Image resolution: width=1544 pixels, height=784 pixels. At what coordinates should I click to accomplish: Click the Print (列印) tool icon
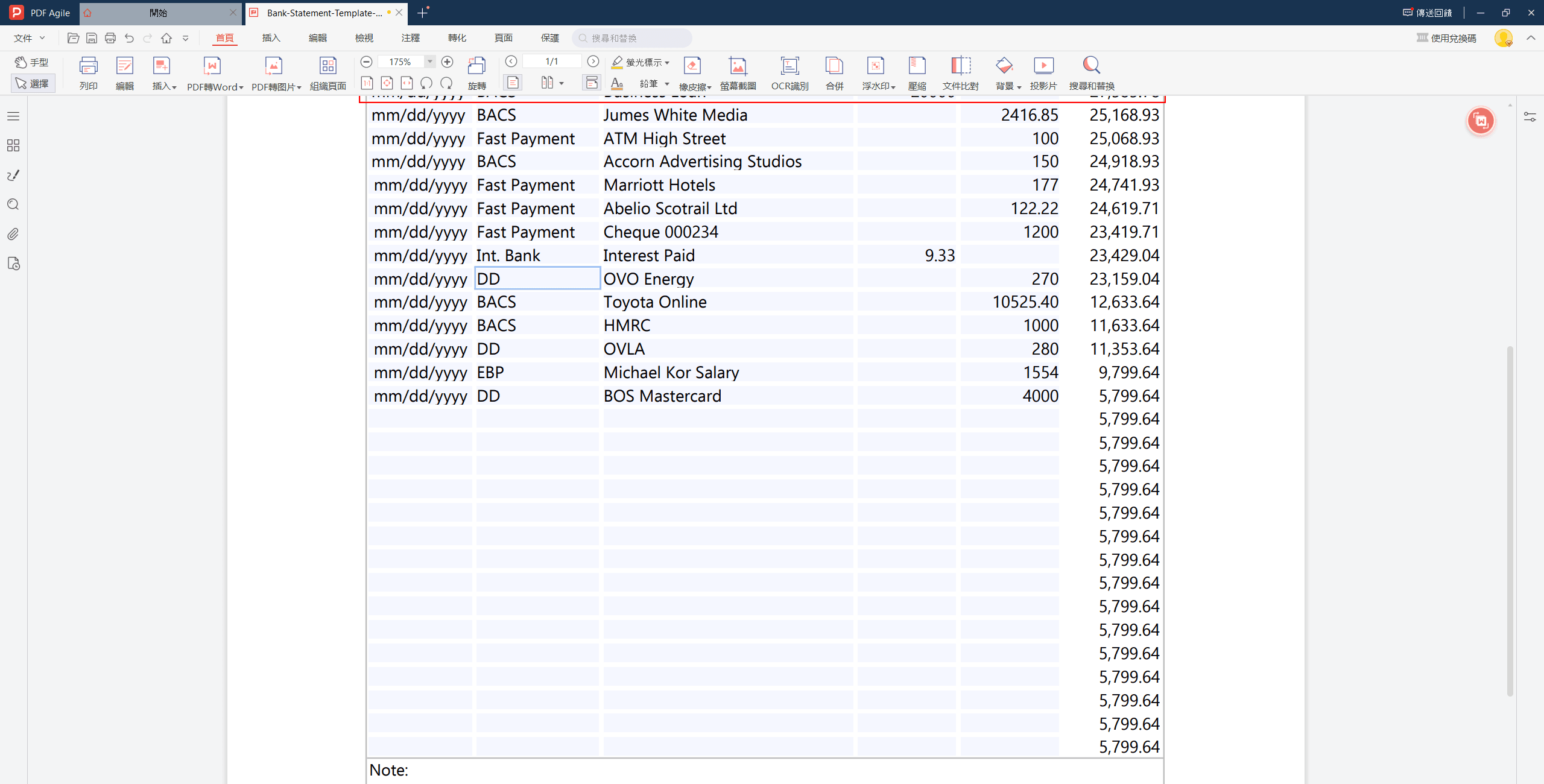88,73
